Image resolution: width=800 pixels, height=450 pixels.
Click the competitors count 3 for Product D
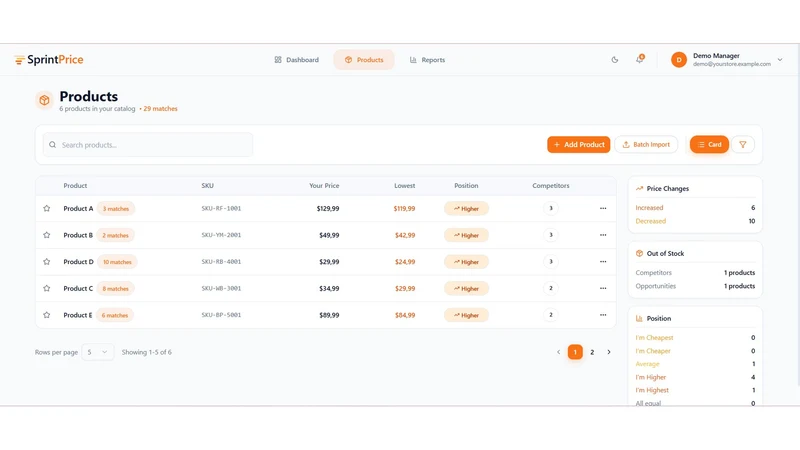click(x=551, y=261)
